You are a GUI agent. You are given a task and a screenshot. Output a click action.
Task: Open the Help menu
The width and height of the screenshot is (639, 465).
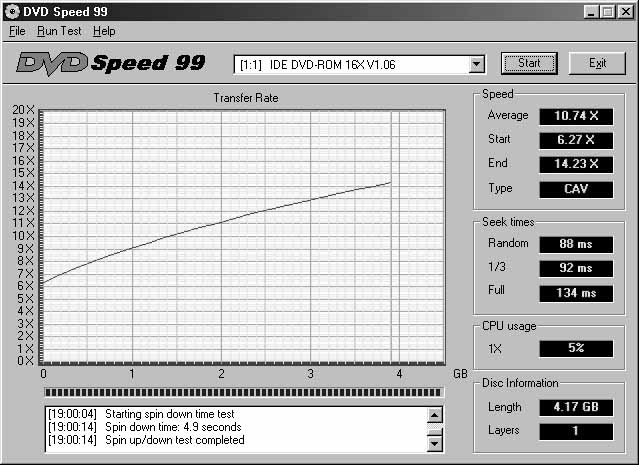[104, 31]
